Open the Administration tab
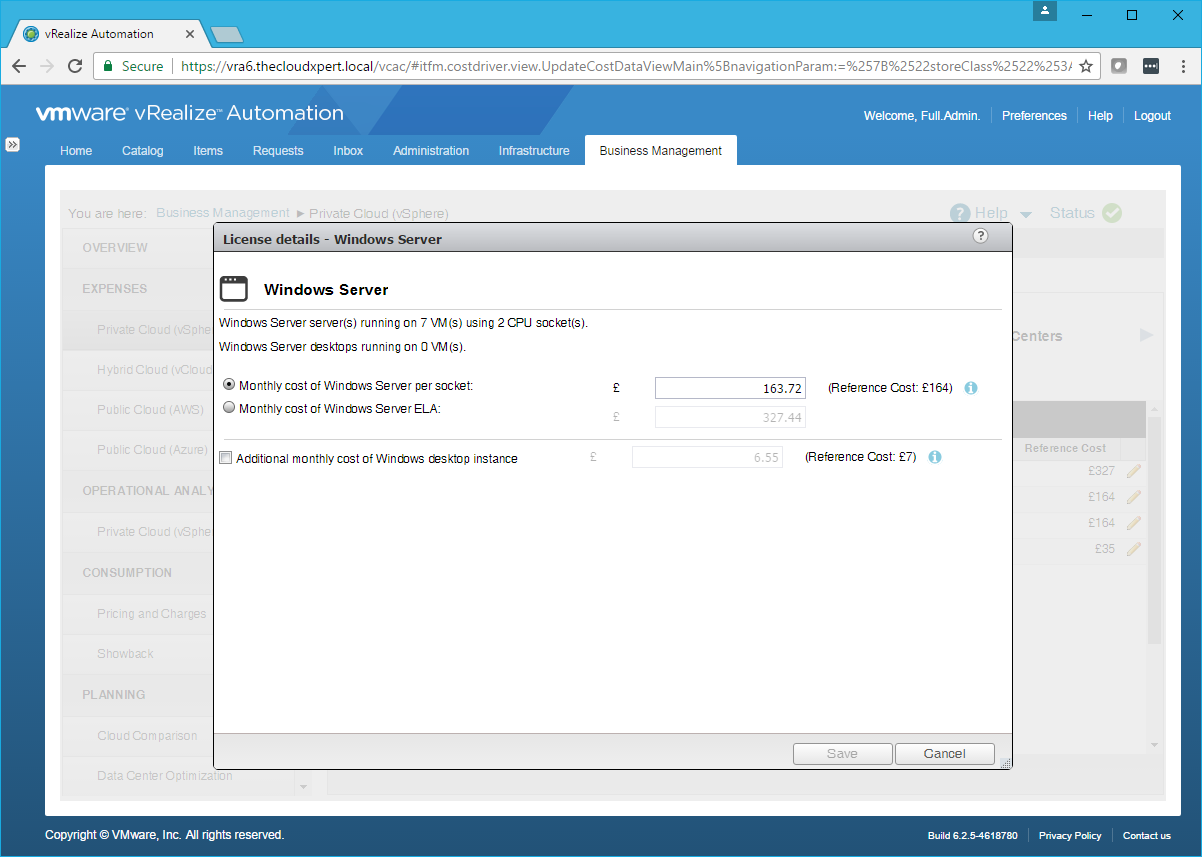 point(431,151)
